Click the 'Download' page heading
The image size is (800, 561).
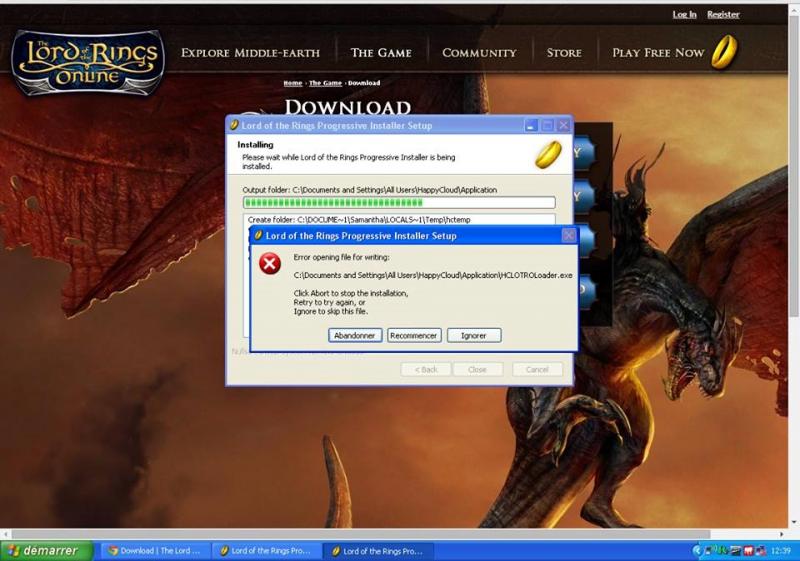347,107
